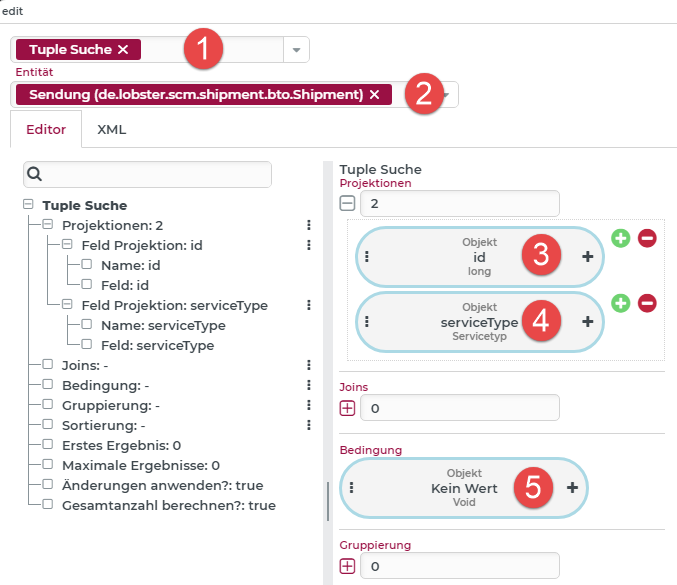The image size is (677, 585).
Task: Tick checkbox next to Name: id
Action: [x=86, y=265]
